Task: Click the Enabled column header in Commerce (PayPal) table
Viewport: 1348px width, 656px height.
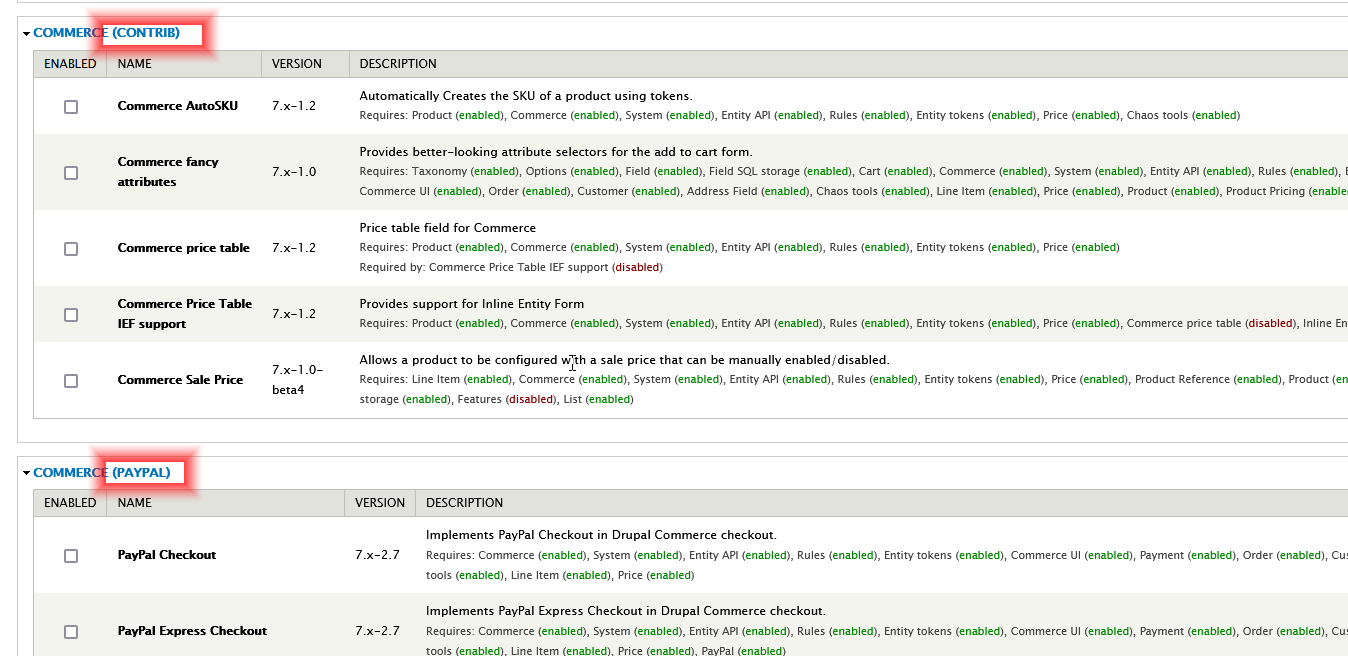Action: [x=70, y=503]
